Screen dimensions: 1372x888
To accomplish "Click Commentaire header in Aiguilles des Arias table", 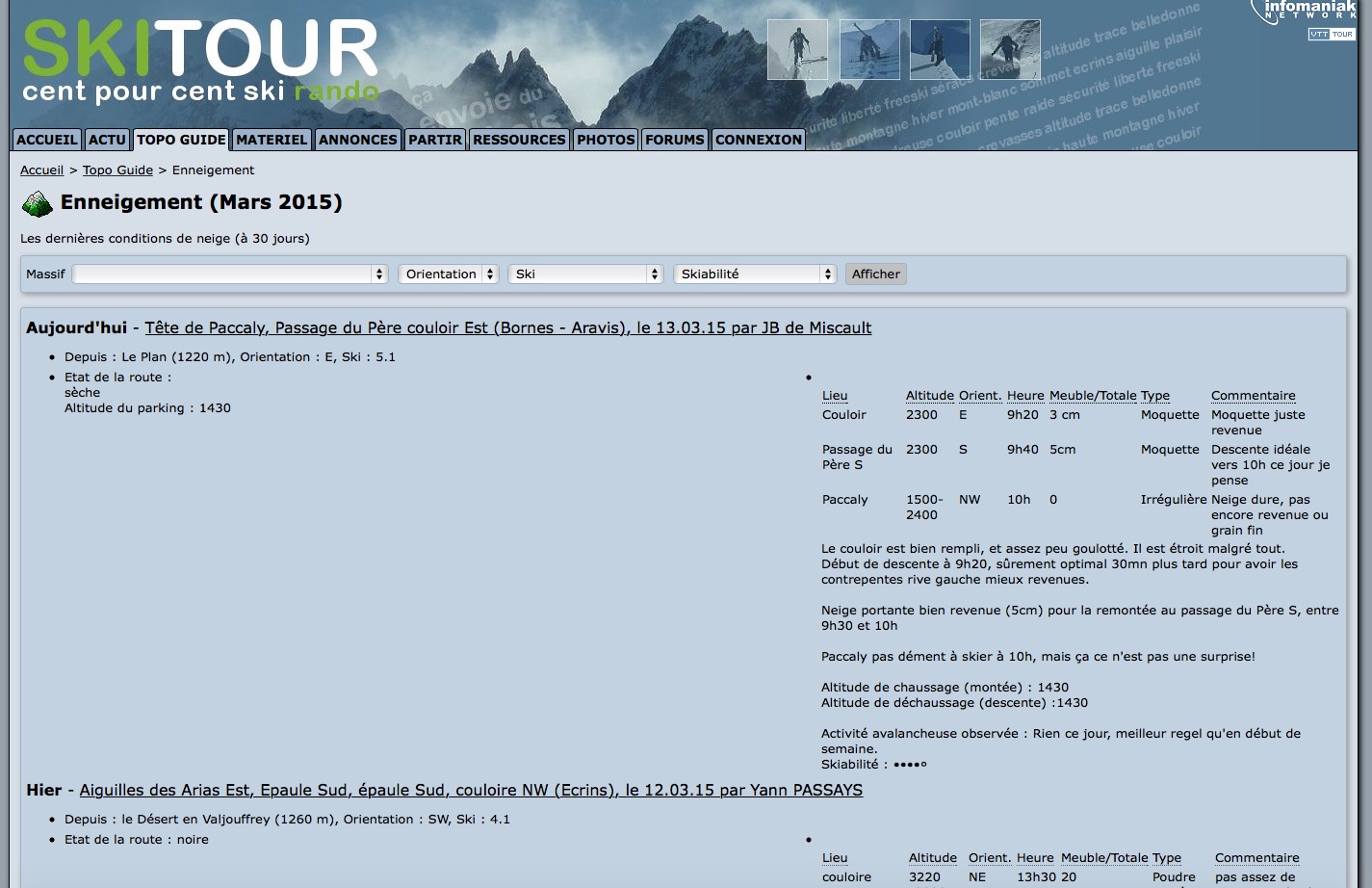I will click(x=1257, y=858).
